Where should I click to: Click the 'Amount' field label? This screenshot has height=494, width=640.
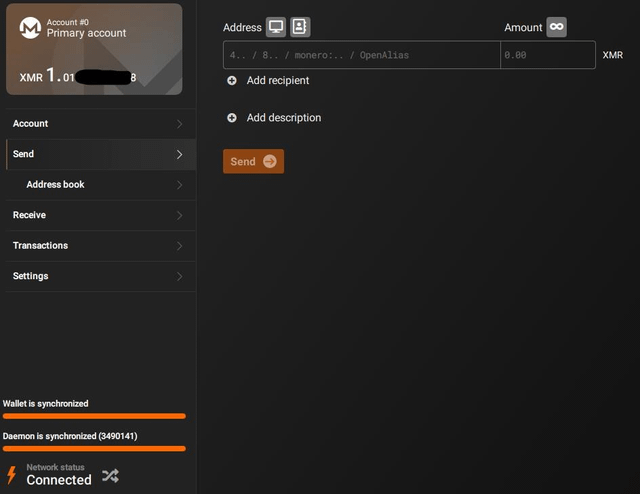coord(523,27)
